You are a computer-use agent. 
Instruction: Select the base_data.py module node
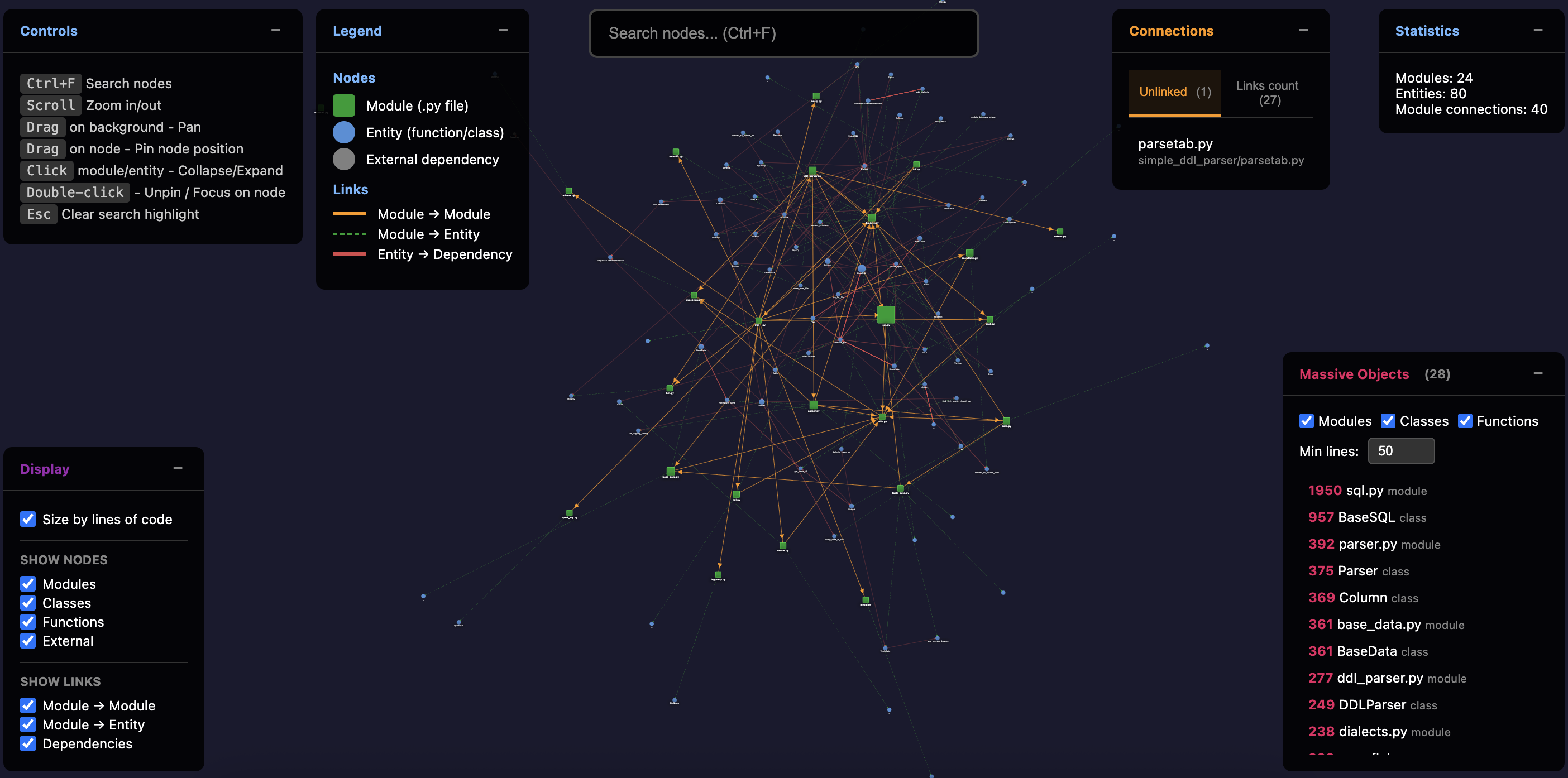[x=671, y=469]
